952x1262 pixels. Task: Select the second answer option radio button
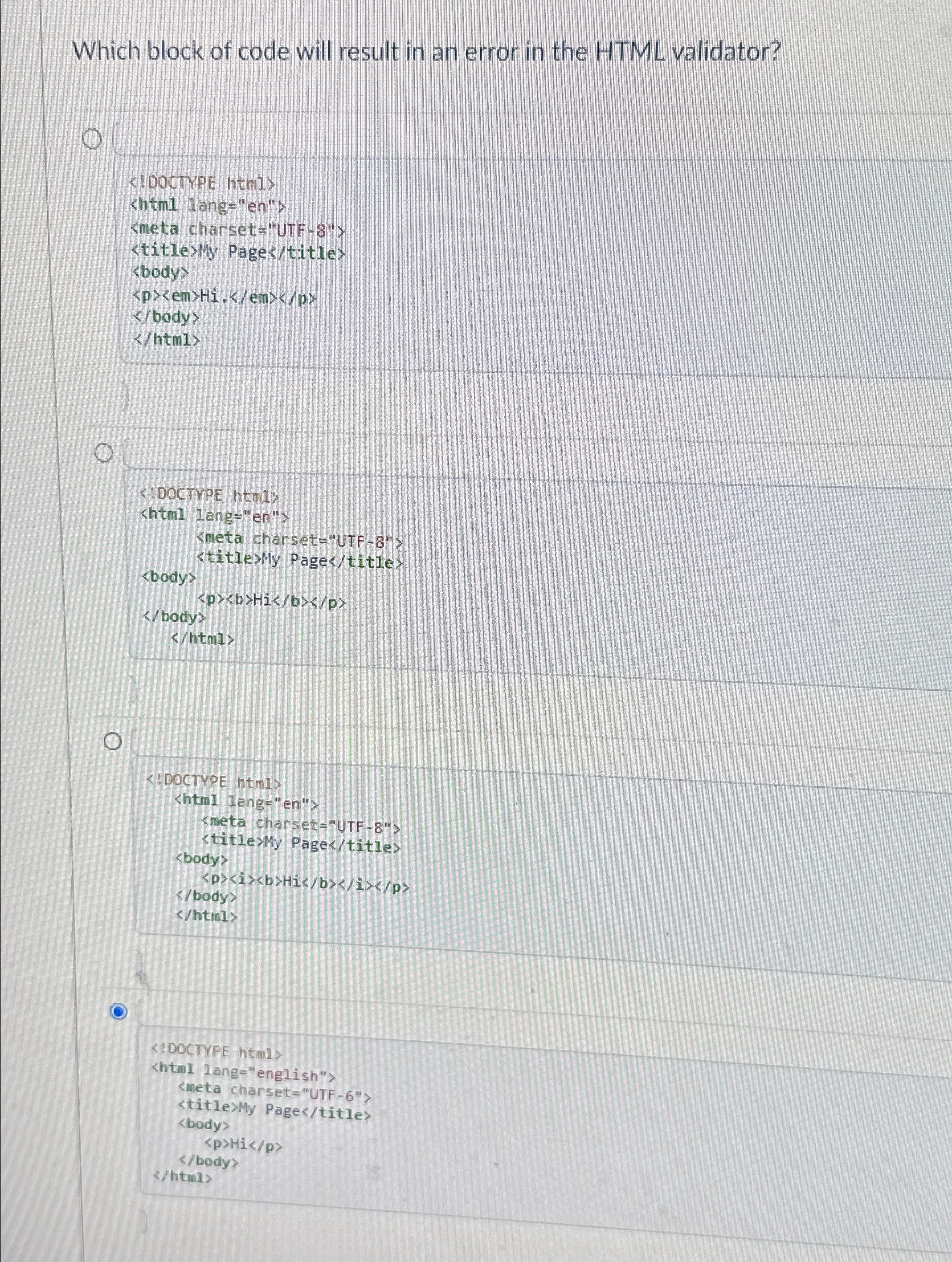coord(103,453)
